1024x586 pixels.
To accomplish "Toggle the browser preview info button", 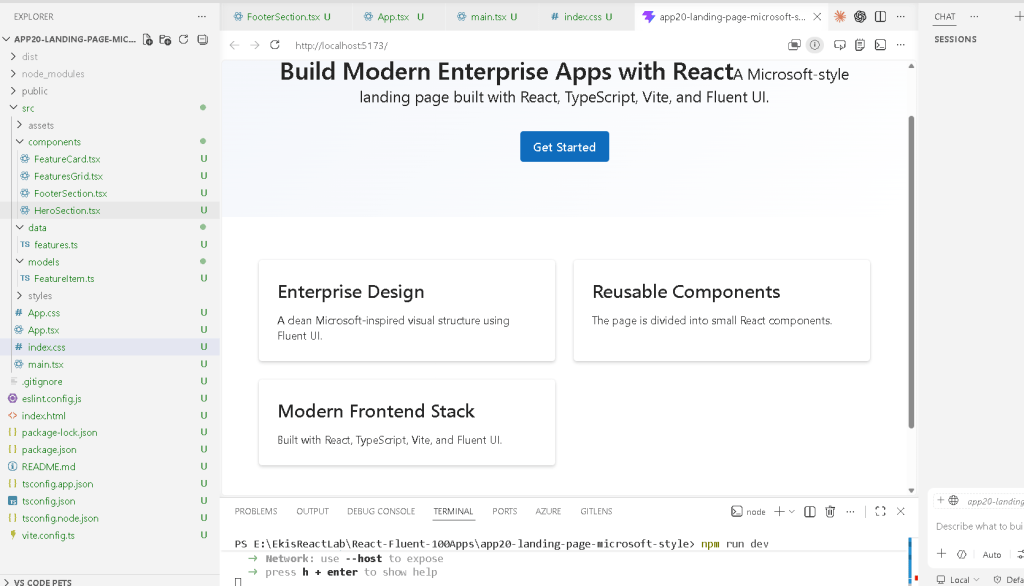I will pyautogui.click(x=814, y=45).
